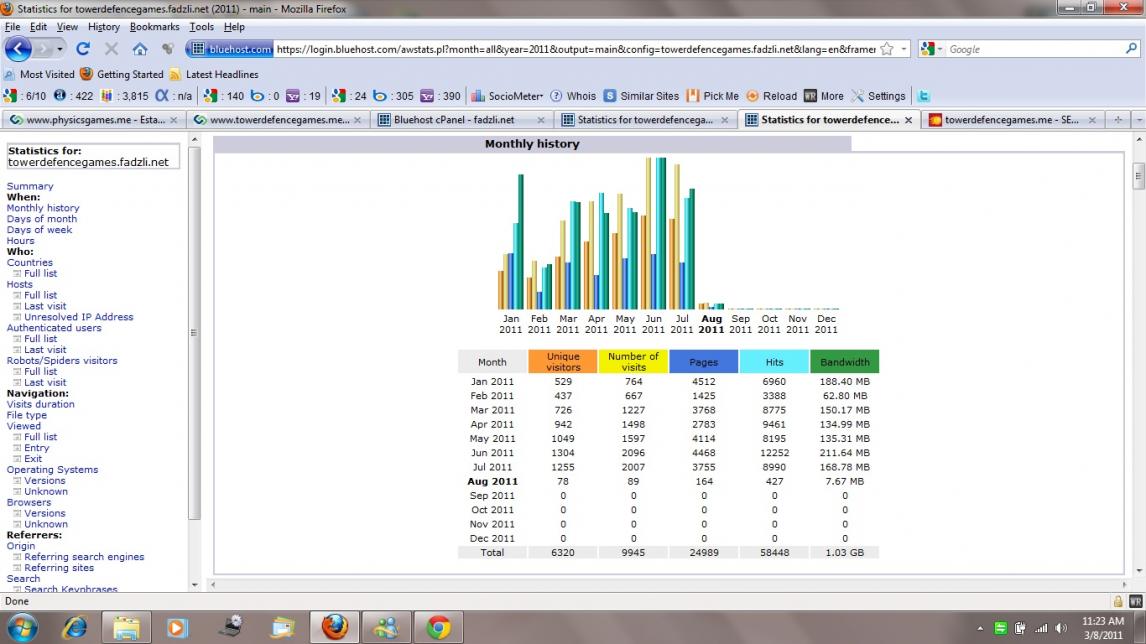Click the orange Unique visitors header cell
The width and height of the screenshot is (1146, 644).
tap(563, 361)
